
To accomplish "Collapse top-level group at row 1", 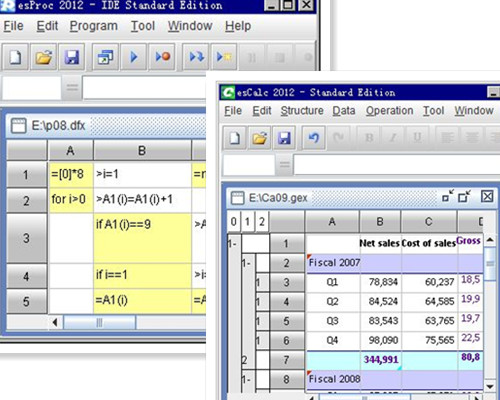I will pyautogui.click(x=232, y=244).
